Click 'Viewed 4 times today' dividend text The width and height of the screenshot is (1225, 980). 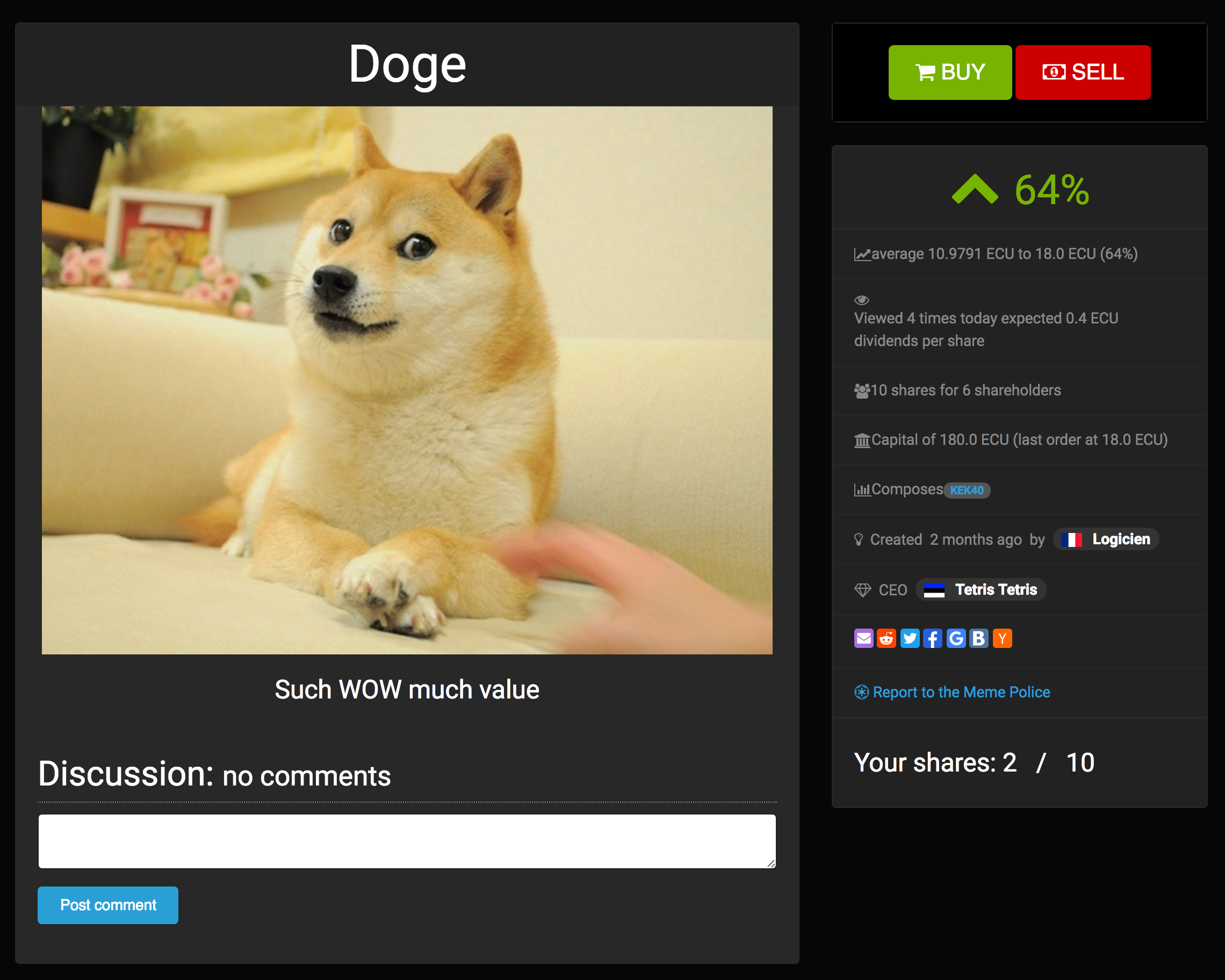point(986,329)
